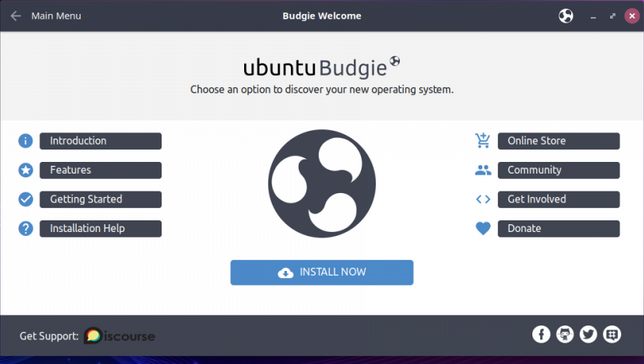644x364 pixels.
Task: Click the 'Choose an option to discover' subtitle
Action: click(322, 90)
